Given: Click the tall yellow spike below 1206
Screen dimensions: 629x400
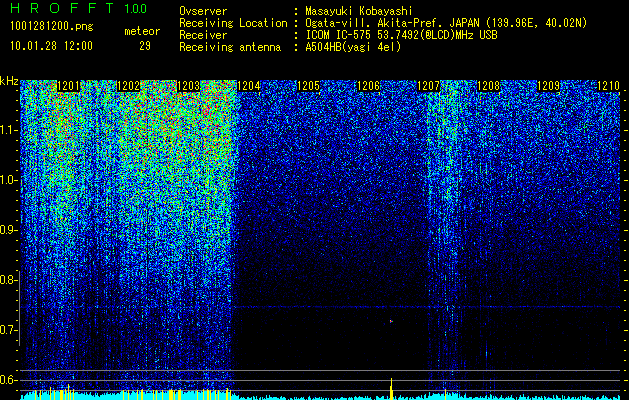Looking at the screenshot, I should tap(392, 389).
